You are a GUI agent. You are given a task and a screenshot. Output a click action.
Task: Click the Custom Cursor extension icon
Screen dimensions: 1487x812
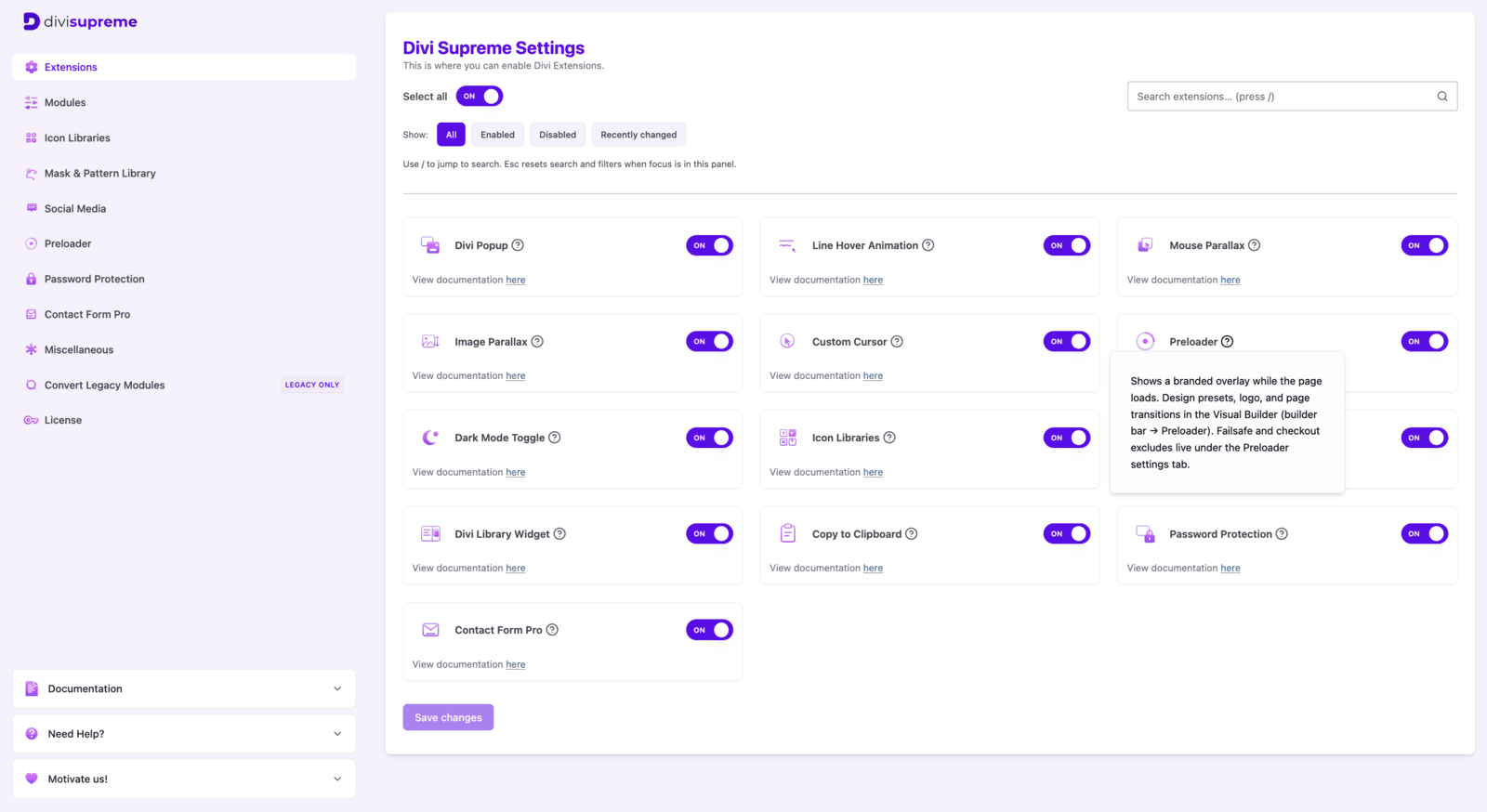click(x=787, y=342)
